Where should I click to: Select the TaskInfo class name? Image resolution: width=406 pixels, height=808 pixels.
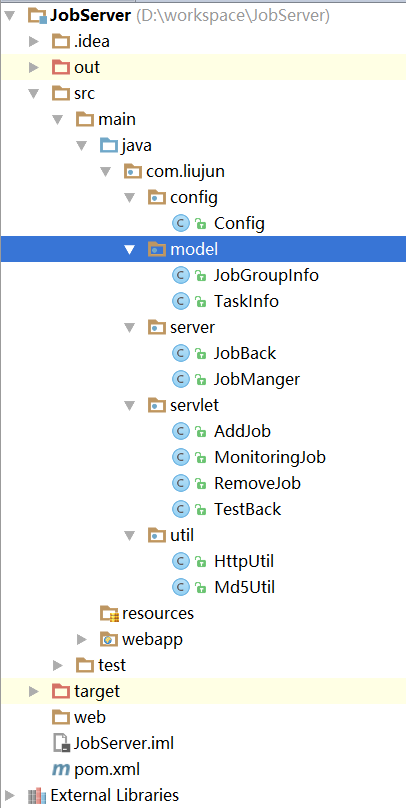(x=246, y=301)
